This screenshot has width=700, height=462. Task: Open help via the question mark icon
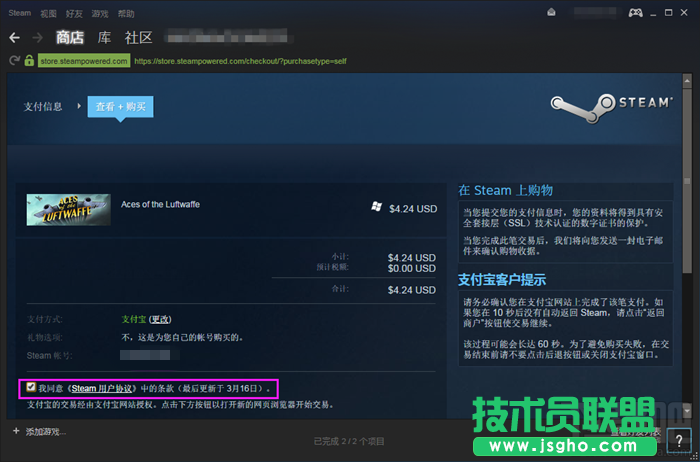pyautogui.click(x=679, y=441)
